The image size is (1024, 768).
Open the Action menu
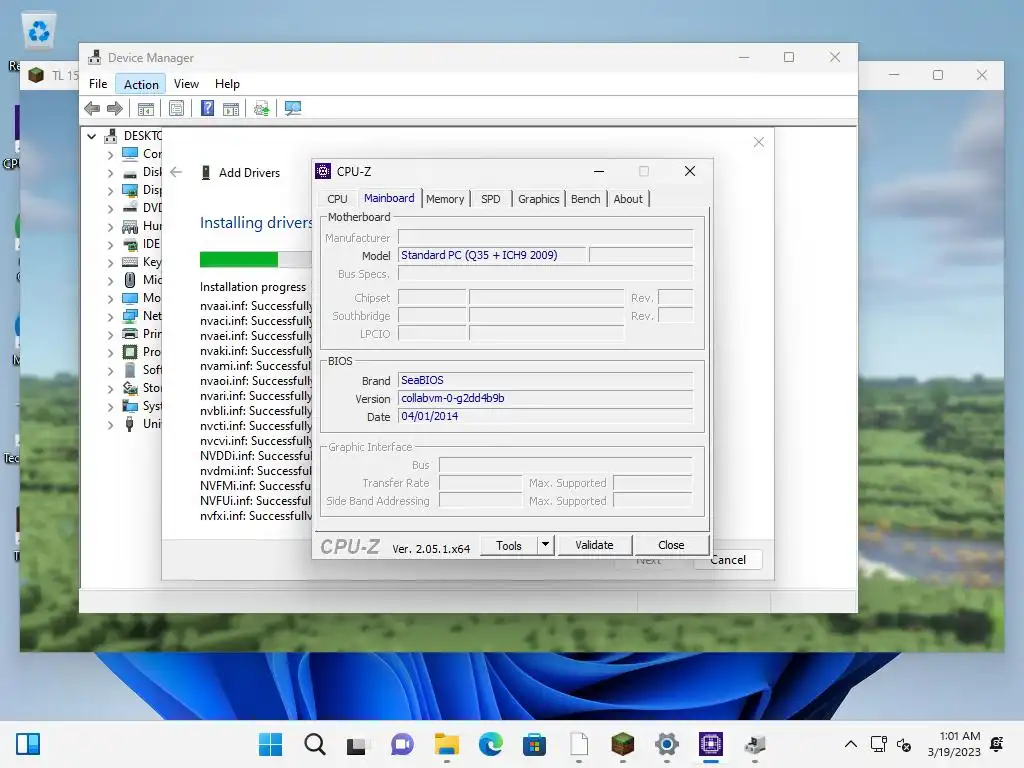(x=141, y=84)
